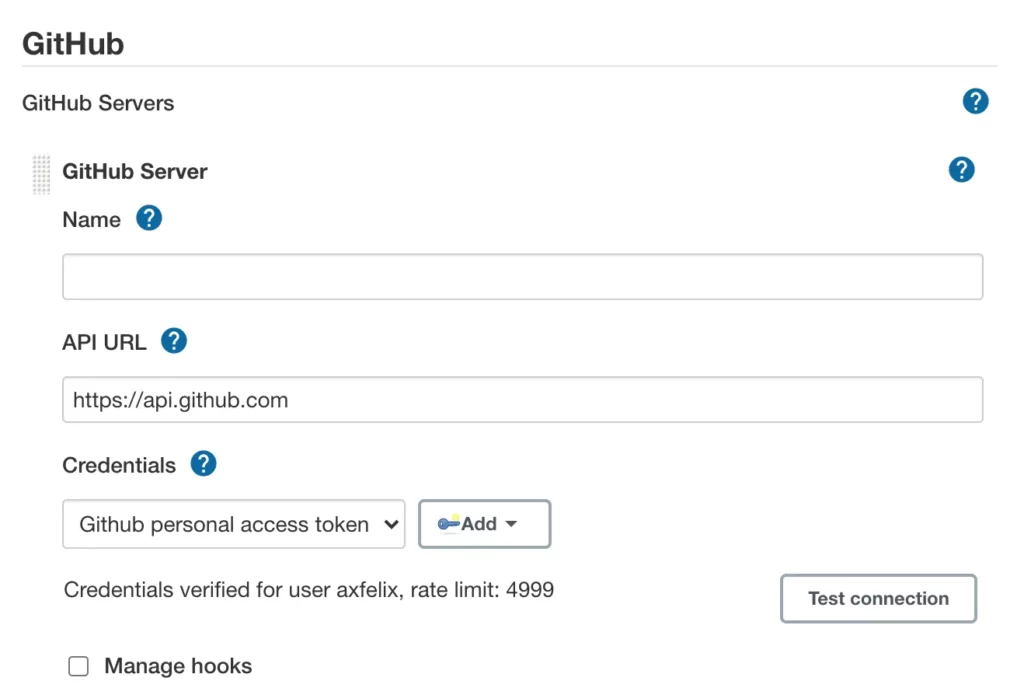Open the Github personal access token dropdown
The height and width of the screenshot is (695, 1024).
pos(233,524)
